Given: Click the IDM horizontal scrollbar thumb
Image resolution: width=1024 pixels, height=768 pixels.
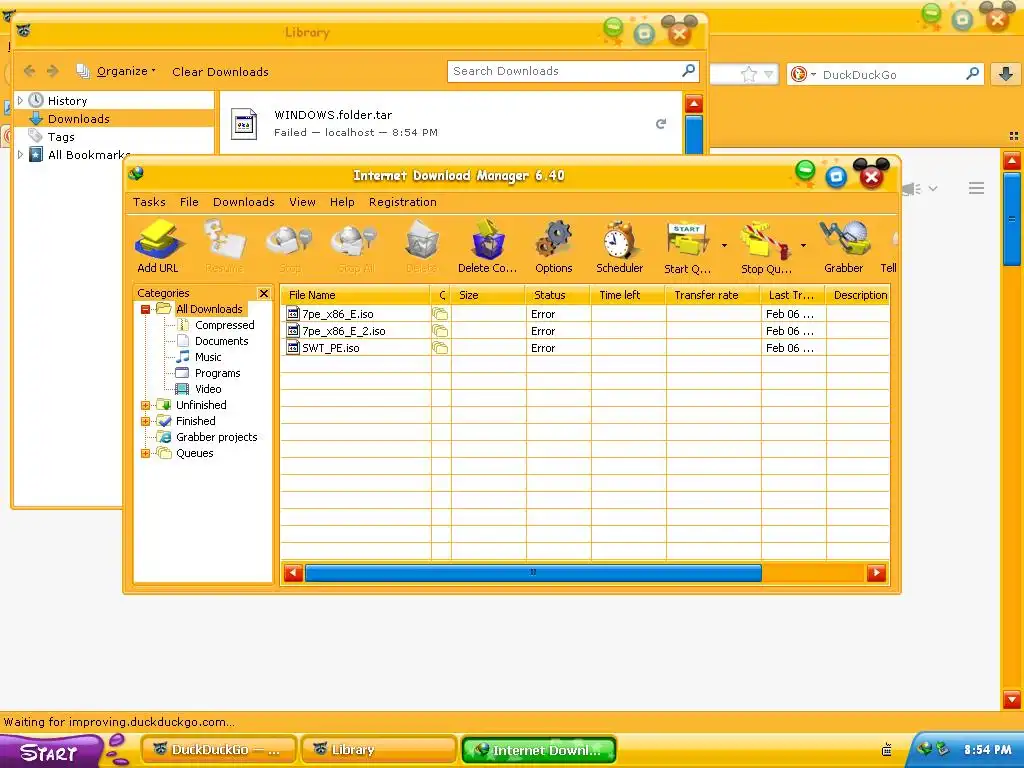Looking at the screenshot, I should point(533,573).
